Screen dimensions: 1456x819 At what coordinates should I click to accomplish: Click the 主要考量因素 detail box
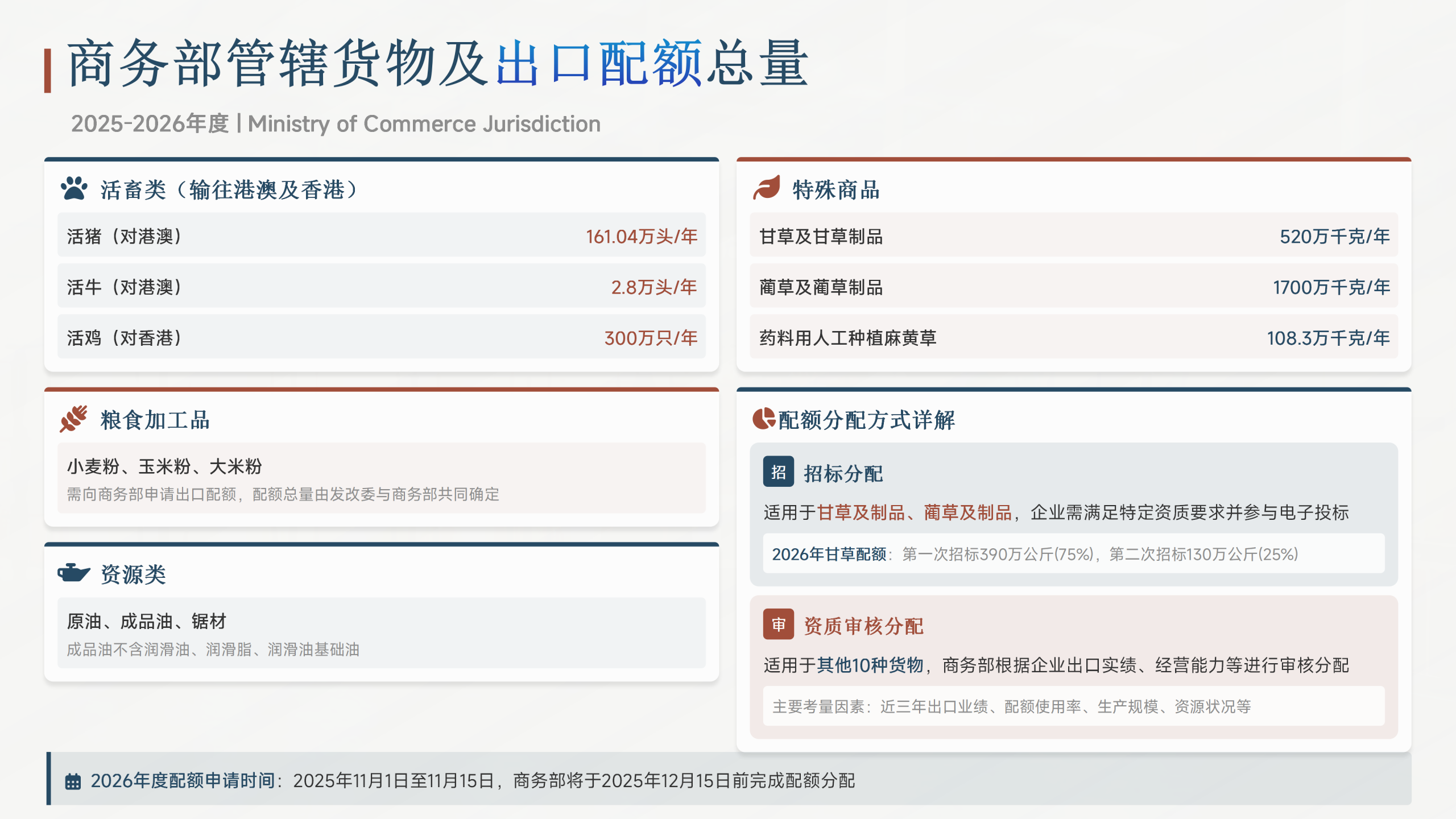tap(1073, 706)
